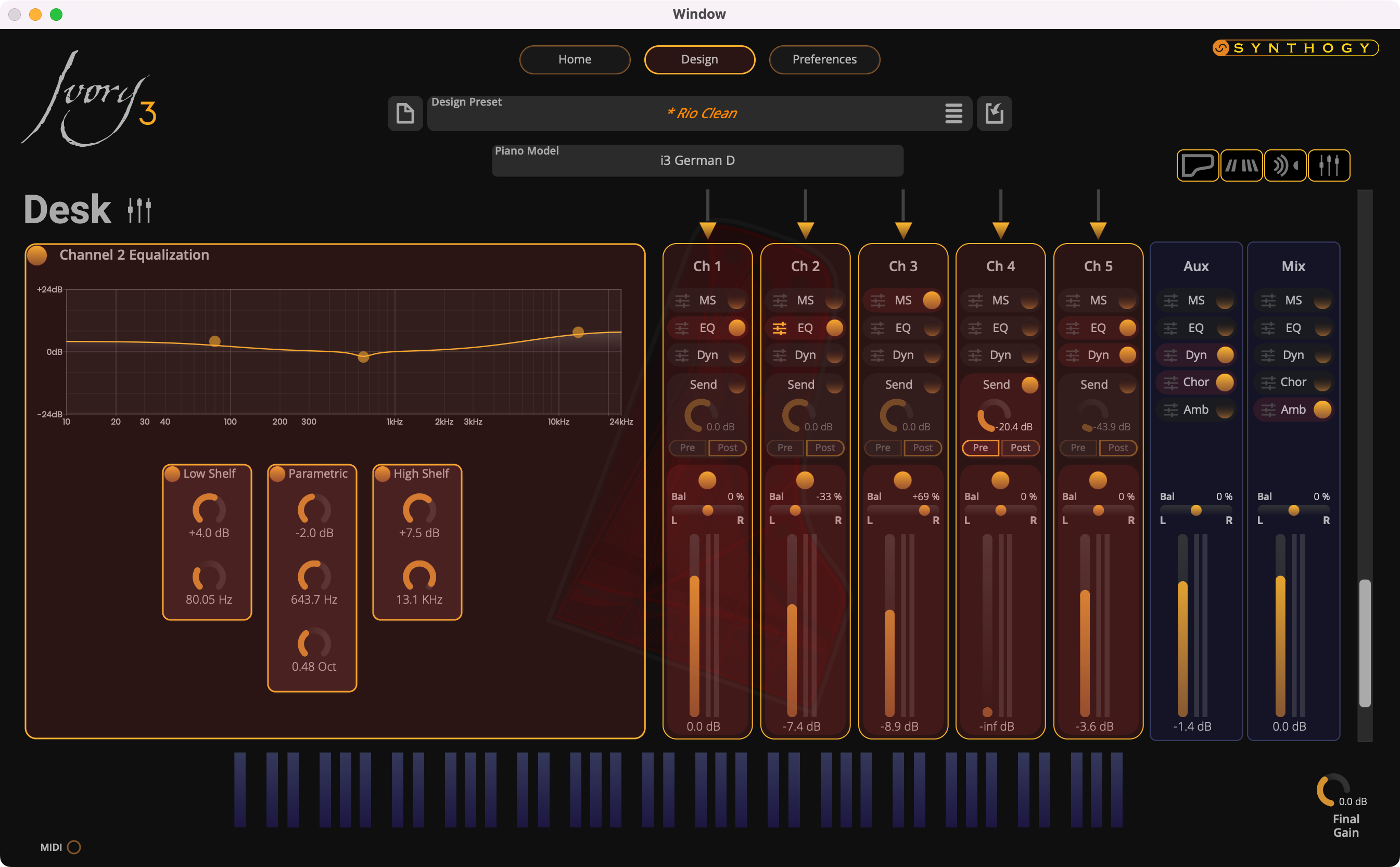Click the Synthogy logo
The image size is (1400, 867).
(1295, 48)
